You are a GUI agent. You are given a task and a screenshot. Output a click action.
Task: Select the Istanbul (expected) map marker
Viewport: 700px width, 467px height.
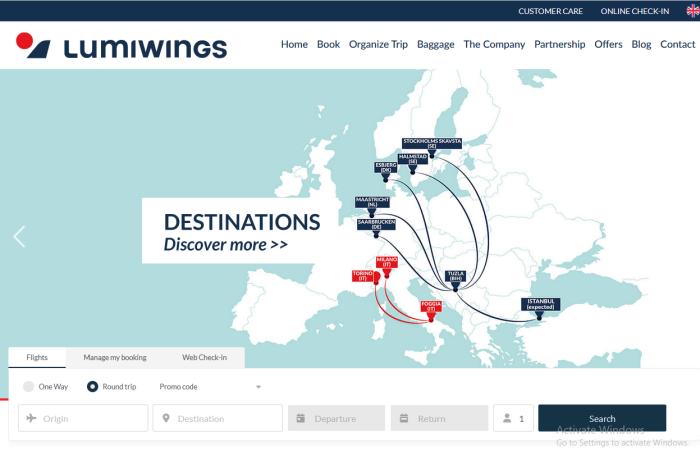(540, 308)
